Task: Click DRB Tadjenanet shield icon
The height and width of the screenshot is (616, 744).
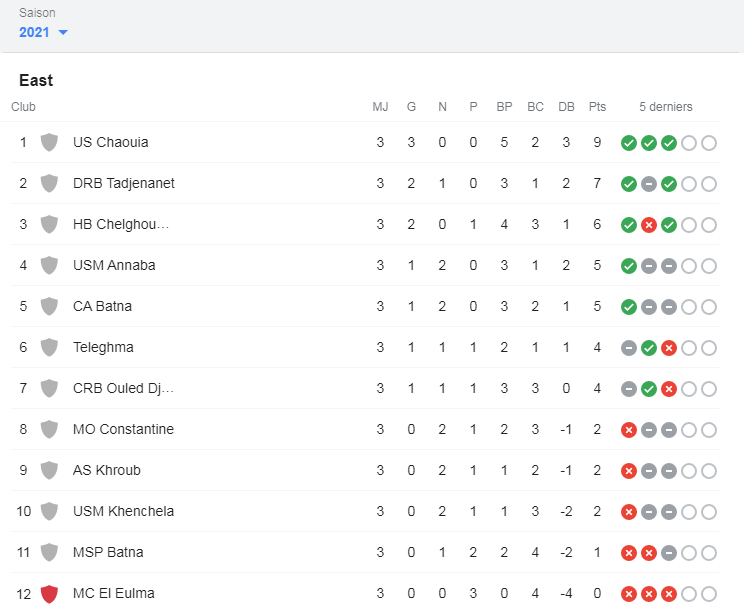Action: click(49, 183)
